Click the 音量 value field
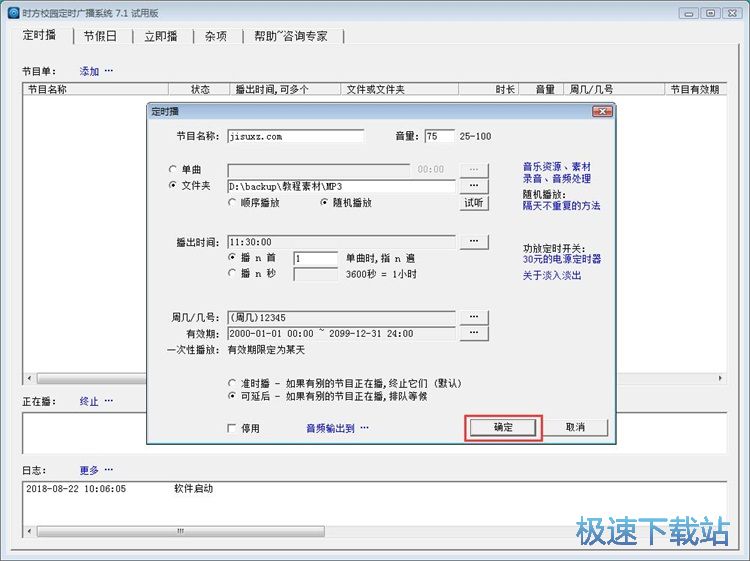The height and width of the screenshot is (561, 750). pos(440,136)
